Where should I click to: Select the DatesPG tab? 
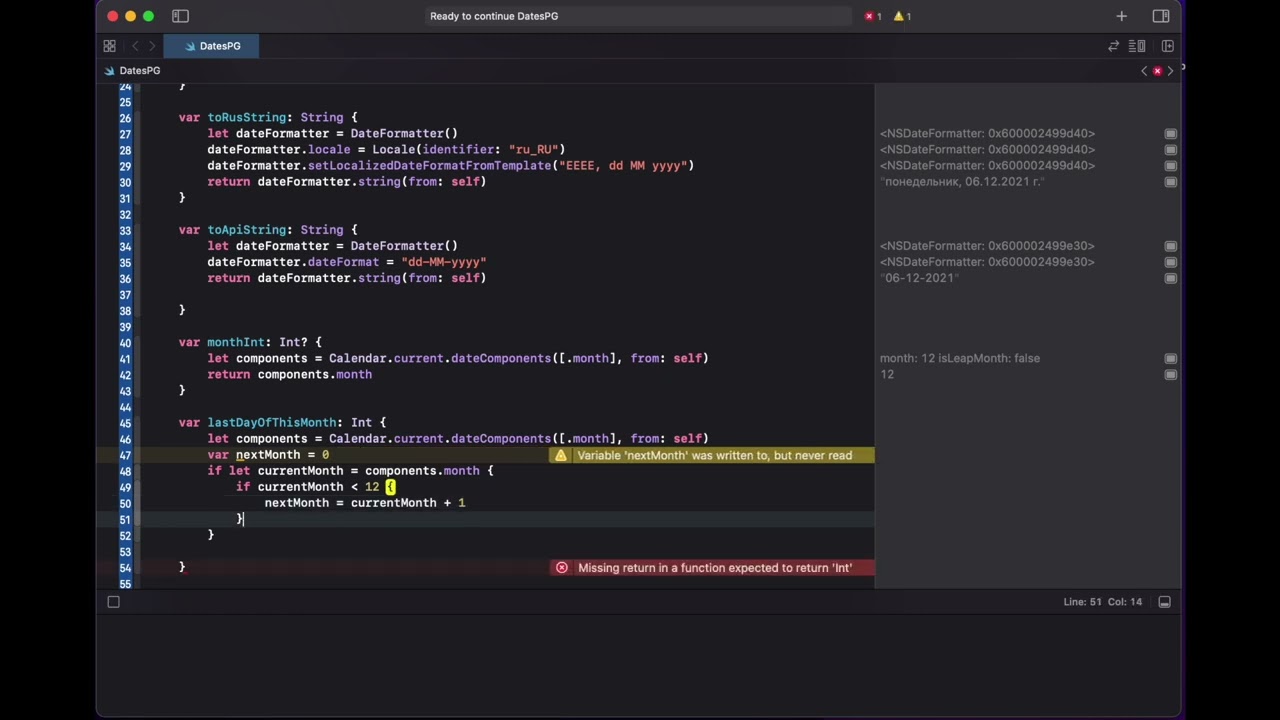coord(212,46)
